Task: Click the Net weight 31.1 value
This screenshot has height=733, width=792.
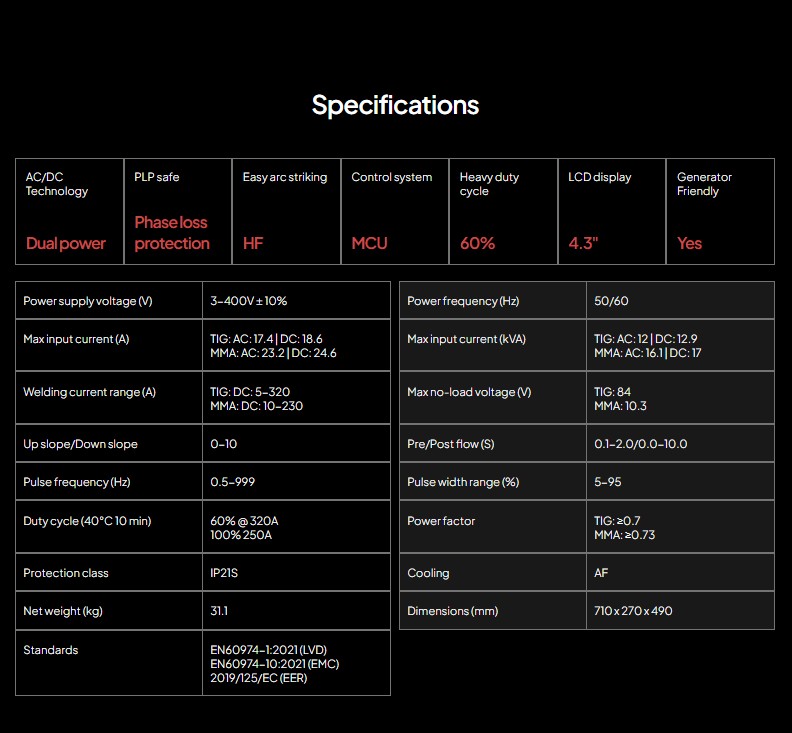Action: click(219, 611)
